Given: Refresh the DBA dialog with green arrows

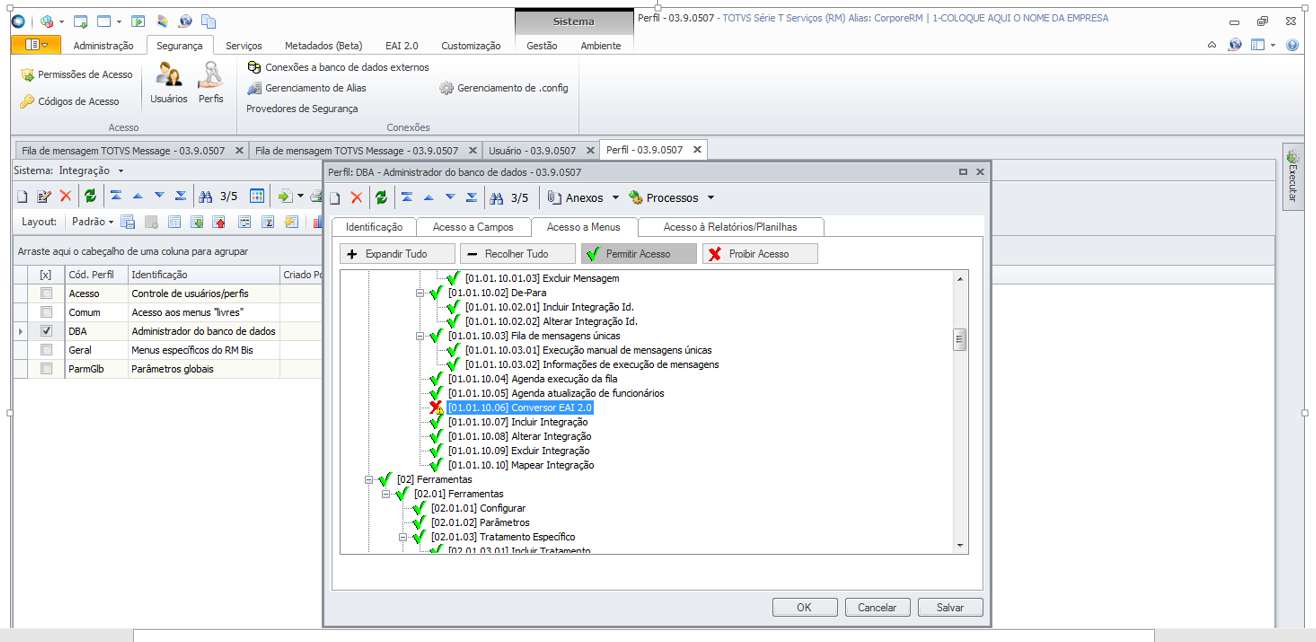Looking at the screenshot, I should point(381,198).
